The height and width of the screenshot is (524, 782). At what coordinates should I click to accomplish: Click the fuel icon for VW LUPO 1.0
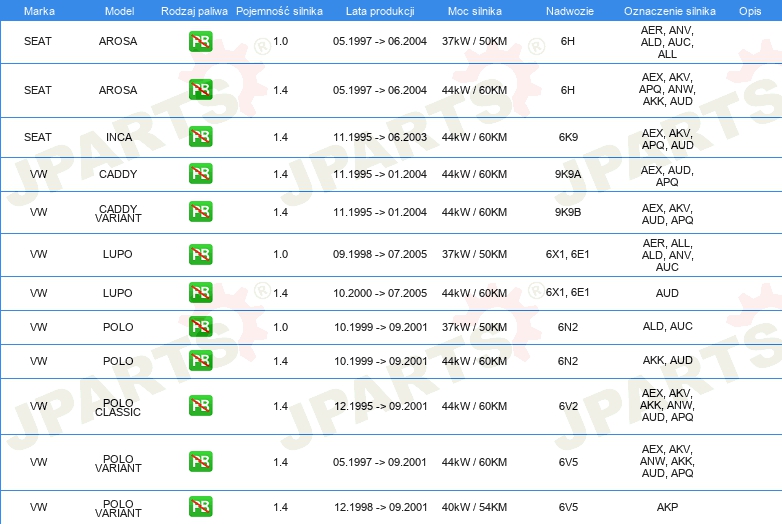click(x=200, y=254)
